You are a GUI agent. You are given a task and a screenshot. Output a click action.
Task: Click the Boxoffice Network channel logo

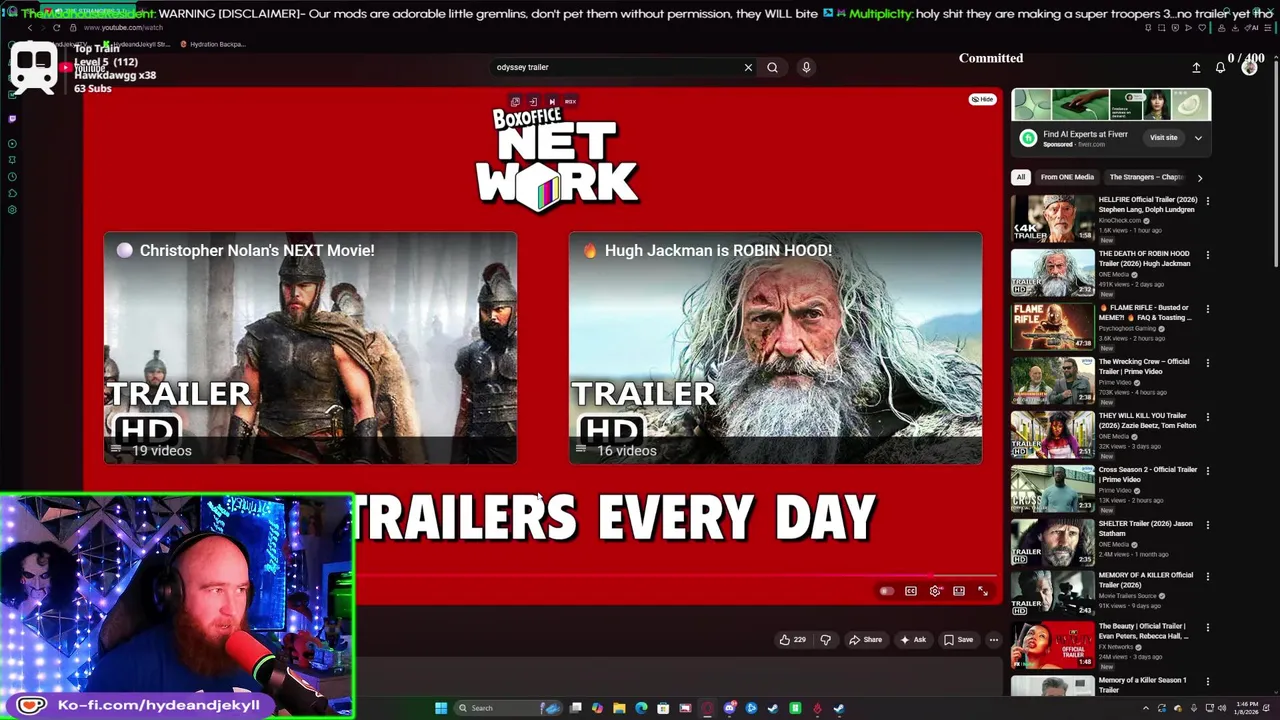pos(556,160)
